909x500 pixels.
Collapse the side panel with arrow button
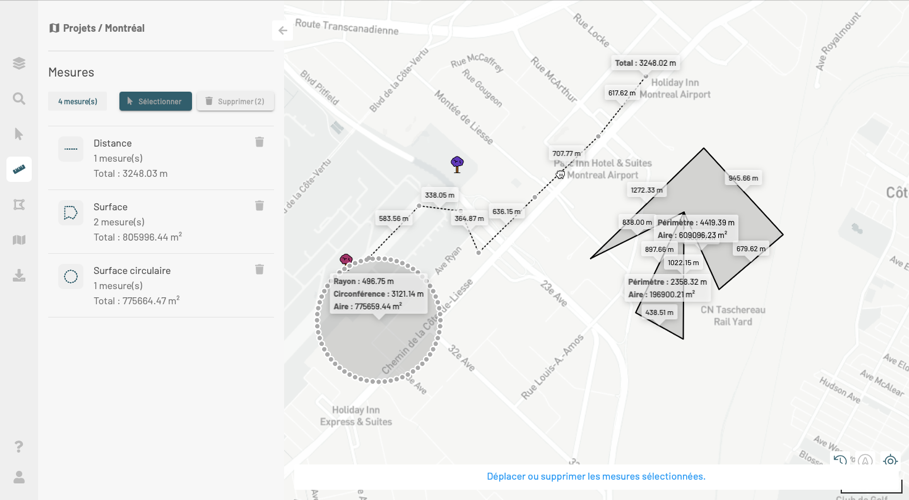tap(283, 31)
